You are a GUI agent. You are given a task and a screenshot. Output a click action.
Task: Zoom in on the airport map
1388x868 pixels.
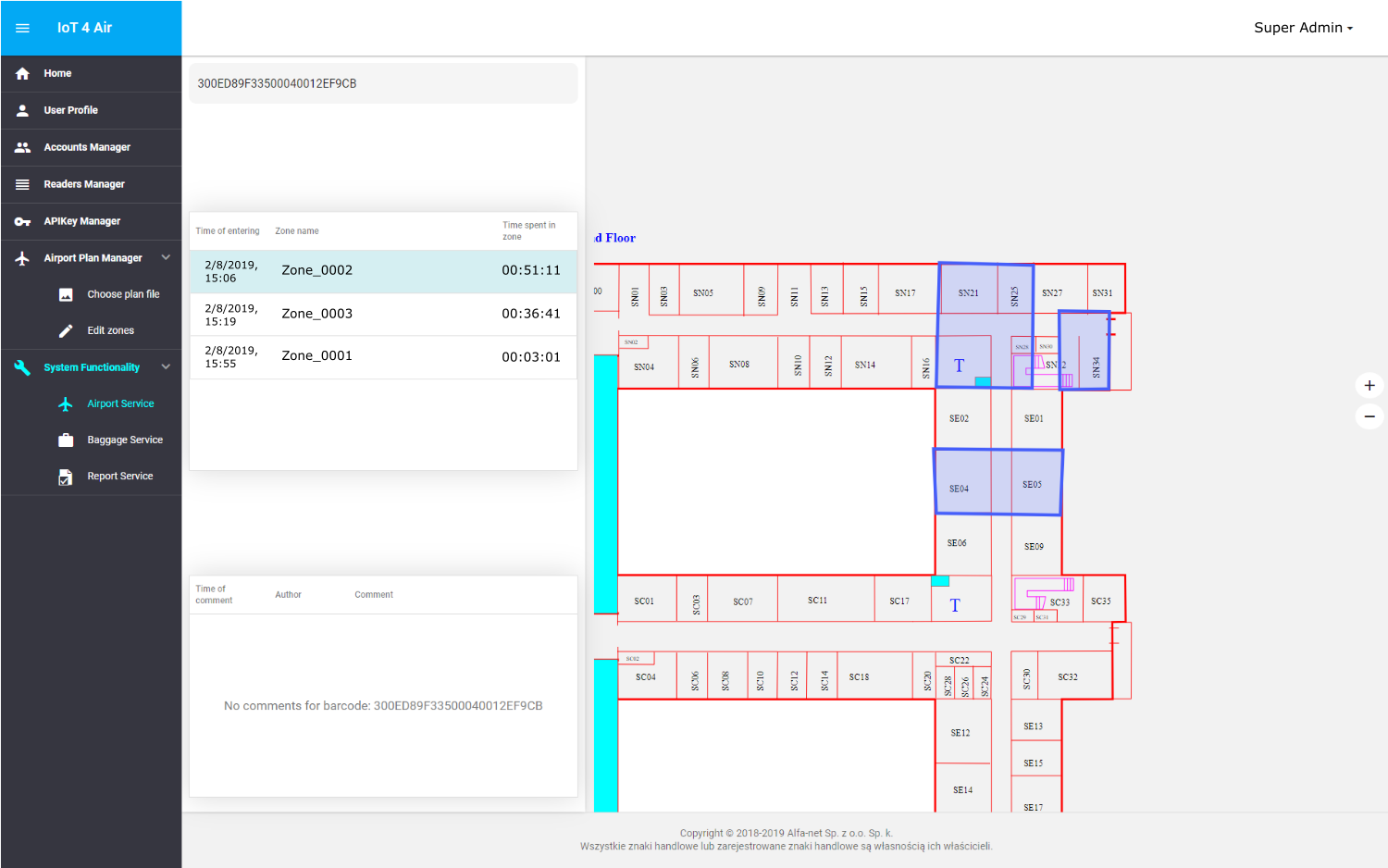click(x=1369, y=385)
